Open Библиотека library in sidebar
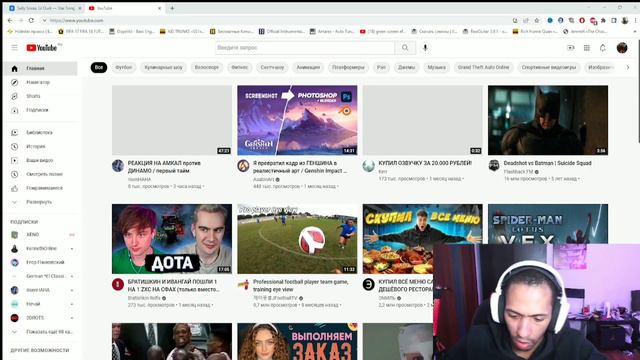 (x=40, y=133)
